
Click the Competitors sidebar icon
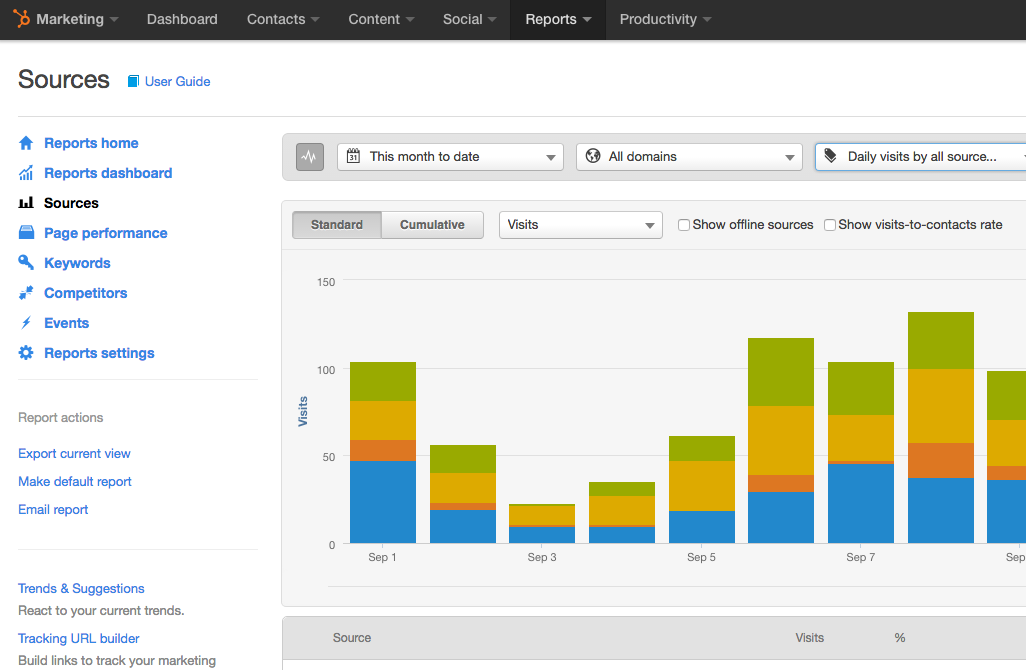(26, 293)
